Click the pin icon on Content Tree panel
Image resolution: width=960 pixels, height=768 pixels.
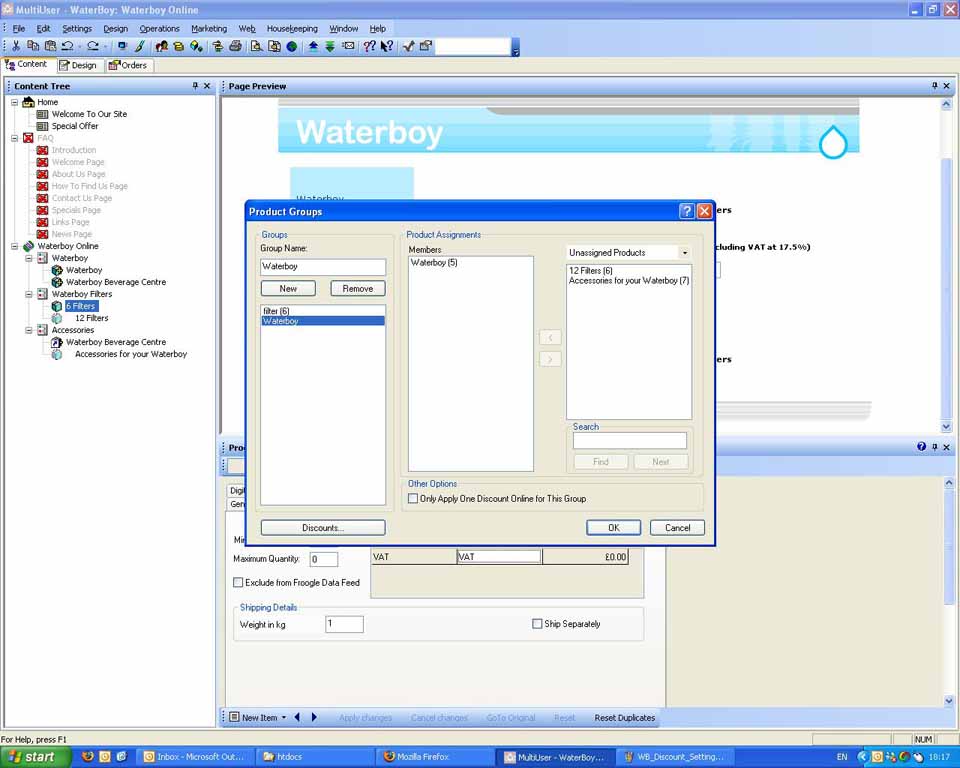point(195,86)
